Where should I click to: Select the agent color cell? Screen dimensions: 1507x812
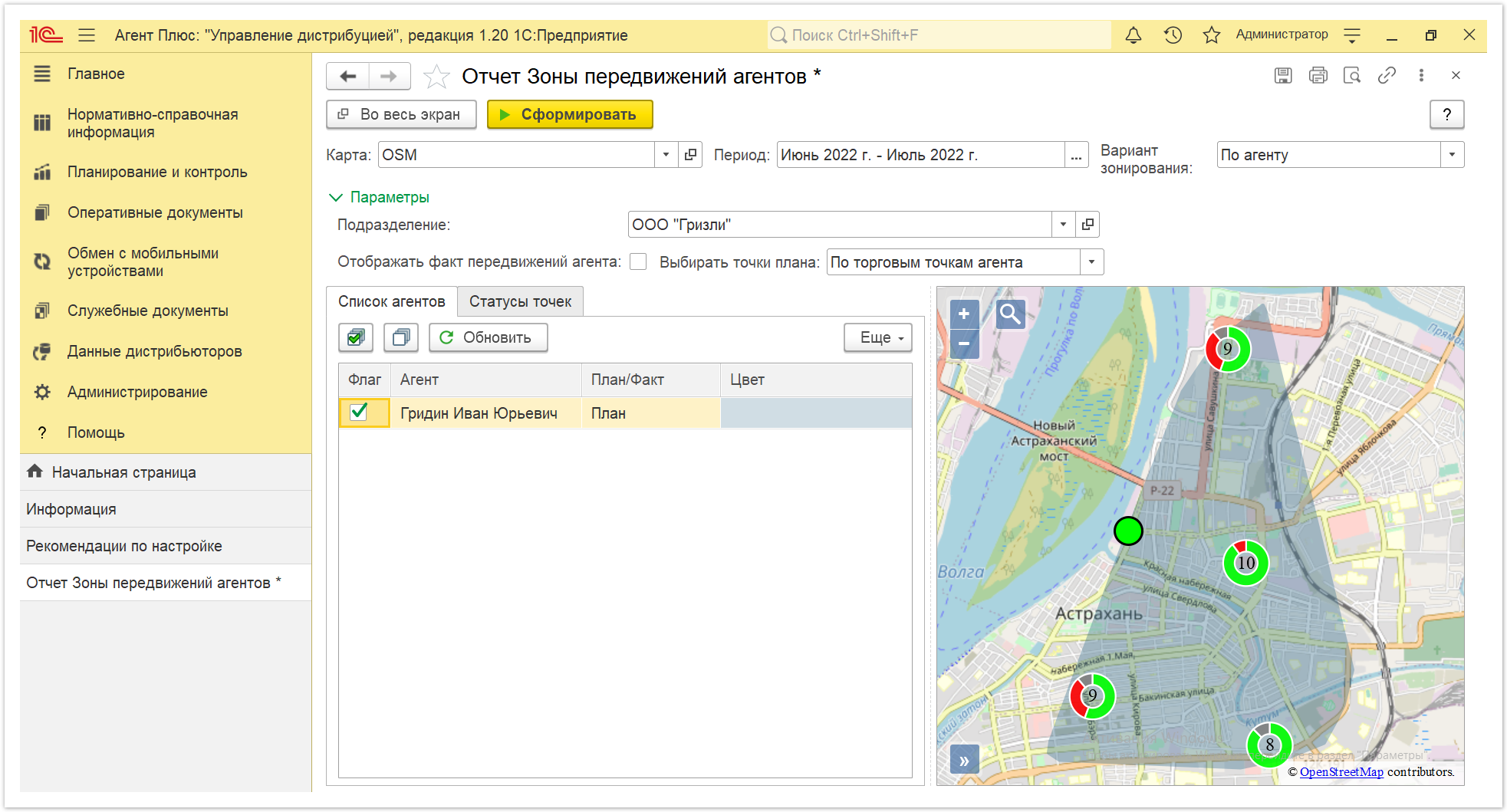click(x=816, y=413)
